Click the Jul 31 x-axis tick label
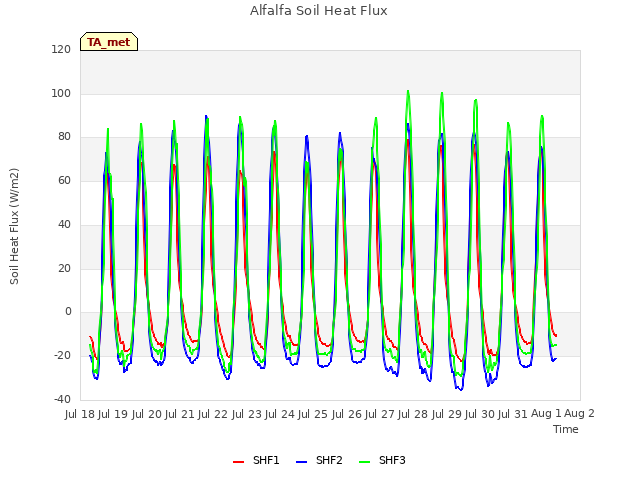The width and height of the screenshot is (640, 480). point(513,414)
